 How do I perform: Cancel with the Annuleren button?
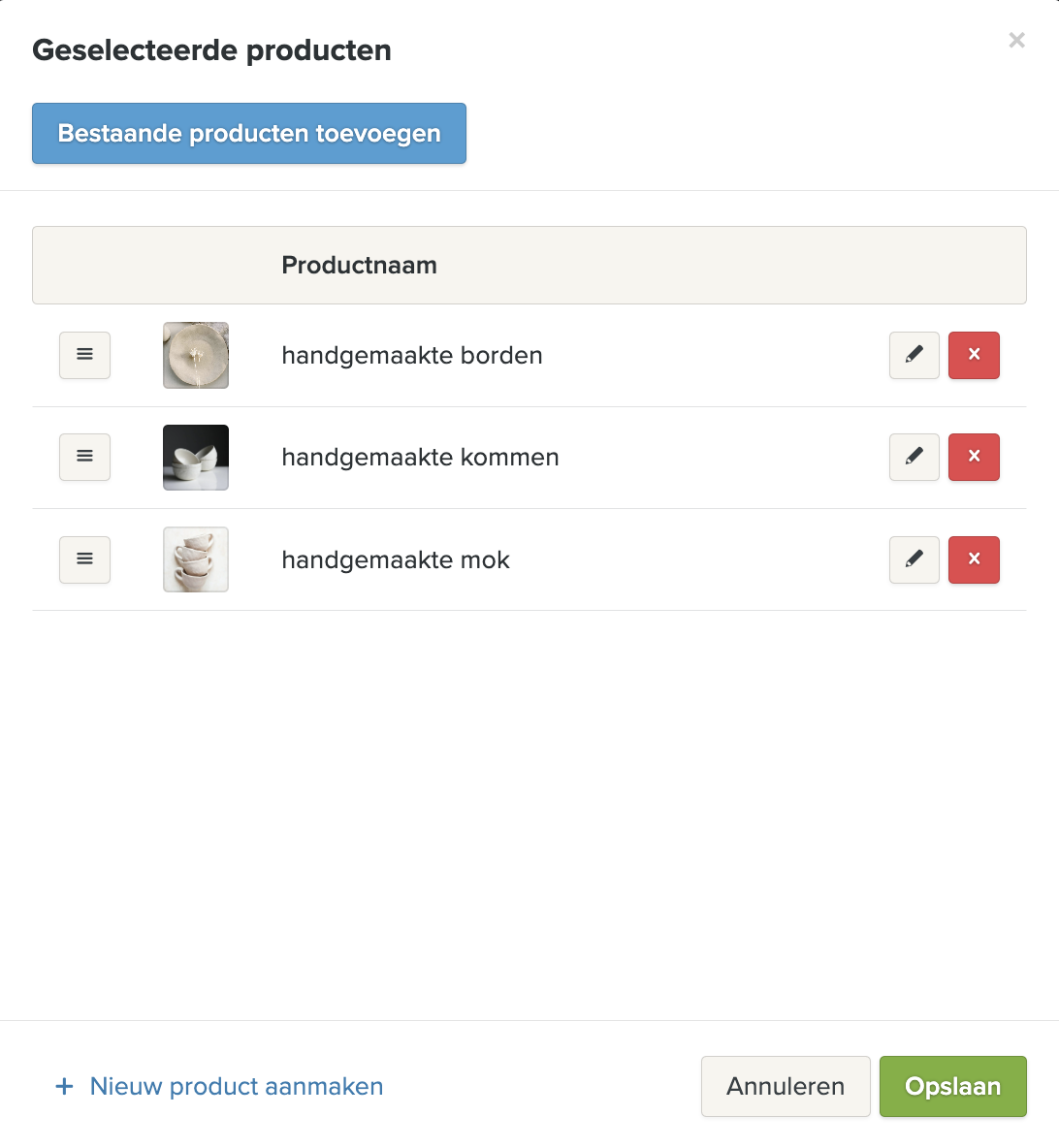786,1086
